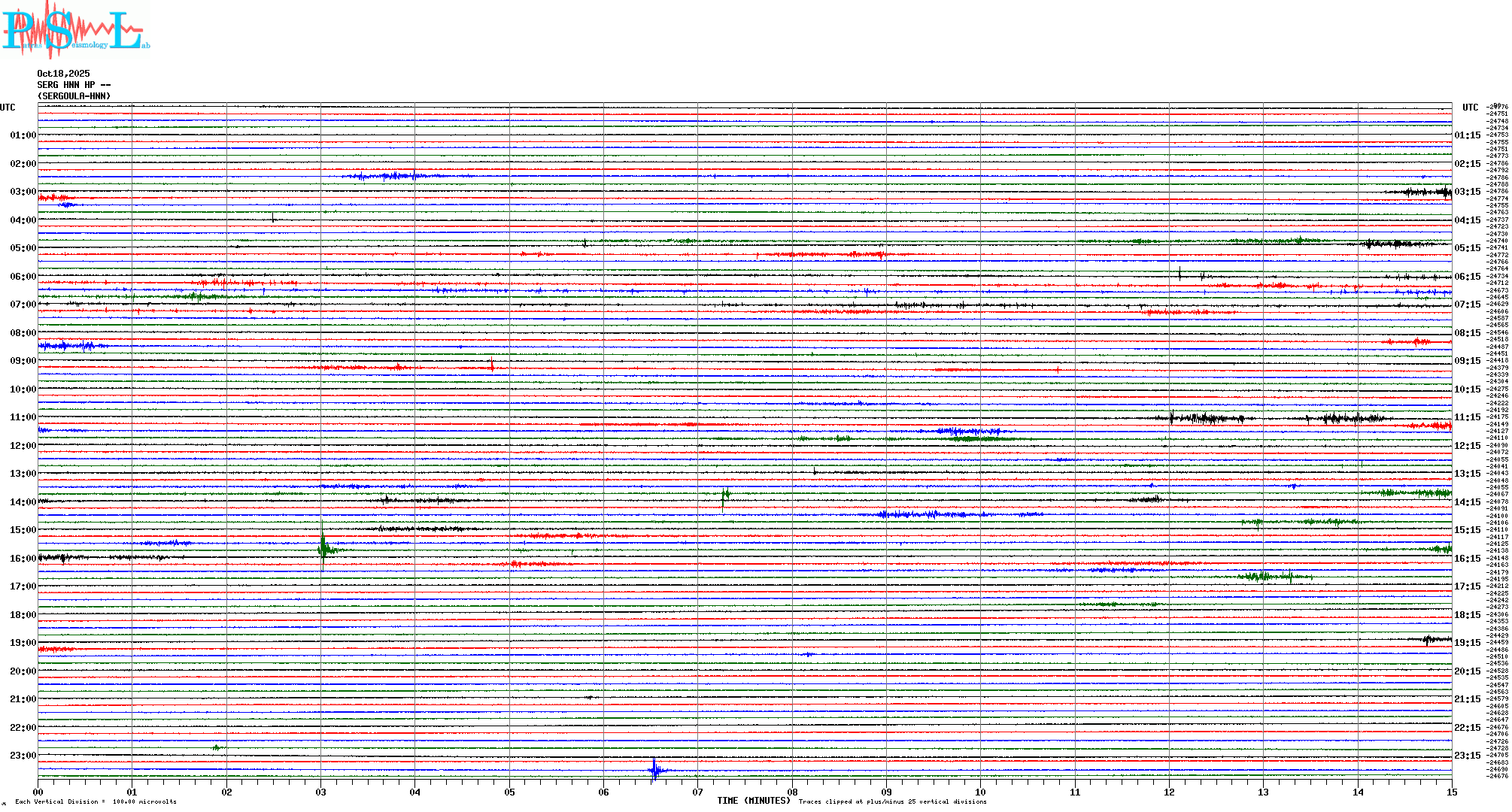Select the 03:00 hour label on left
The image size is (1512, 812).
(23, 192)
